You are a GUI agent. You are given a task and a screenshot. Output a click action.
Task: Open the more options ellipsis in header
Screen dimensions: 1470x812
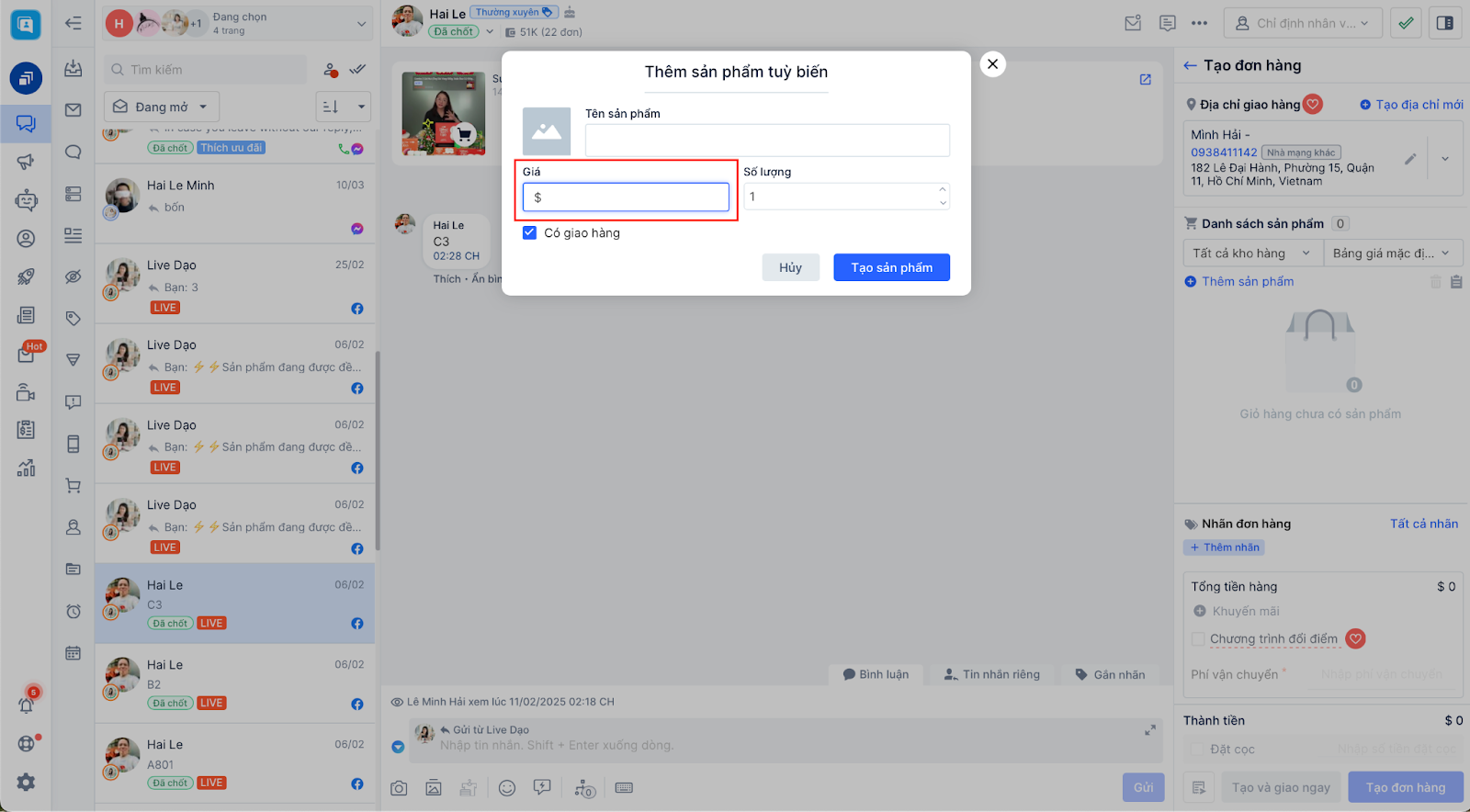(x=1199, y=24)
